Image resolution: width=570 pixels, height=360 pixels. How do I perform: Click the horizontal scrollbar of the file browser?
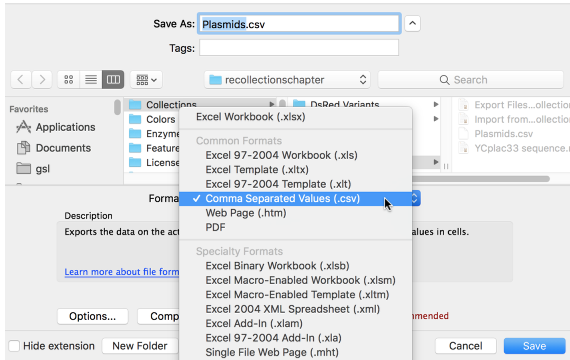pyautogui.click(x=480, y=179)
